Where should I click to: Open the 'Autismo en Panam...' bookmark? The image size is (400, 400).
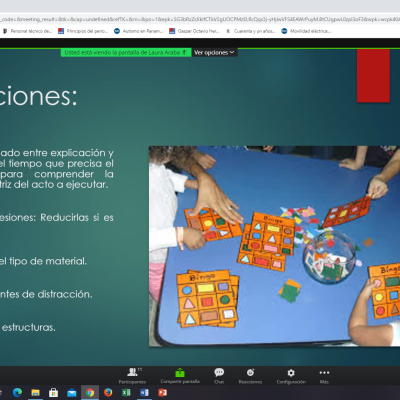139,31
